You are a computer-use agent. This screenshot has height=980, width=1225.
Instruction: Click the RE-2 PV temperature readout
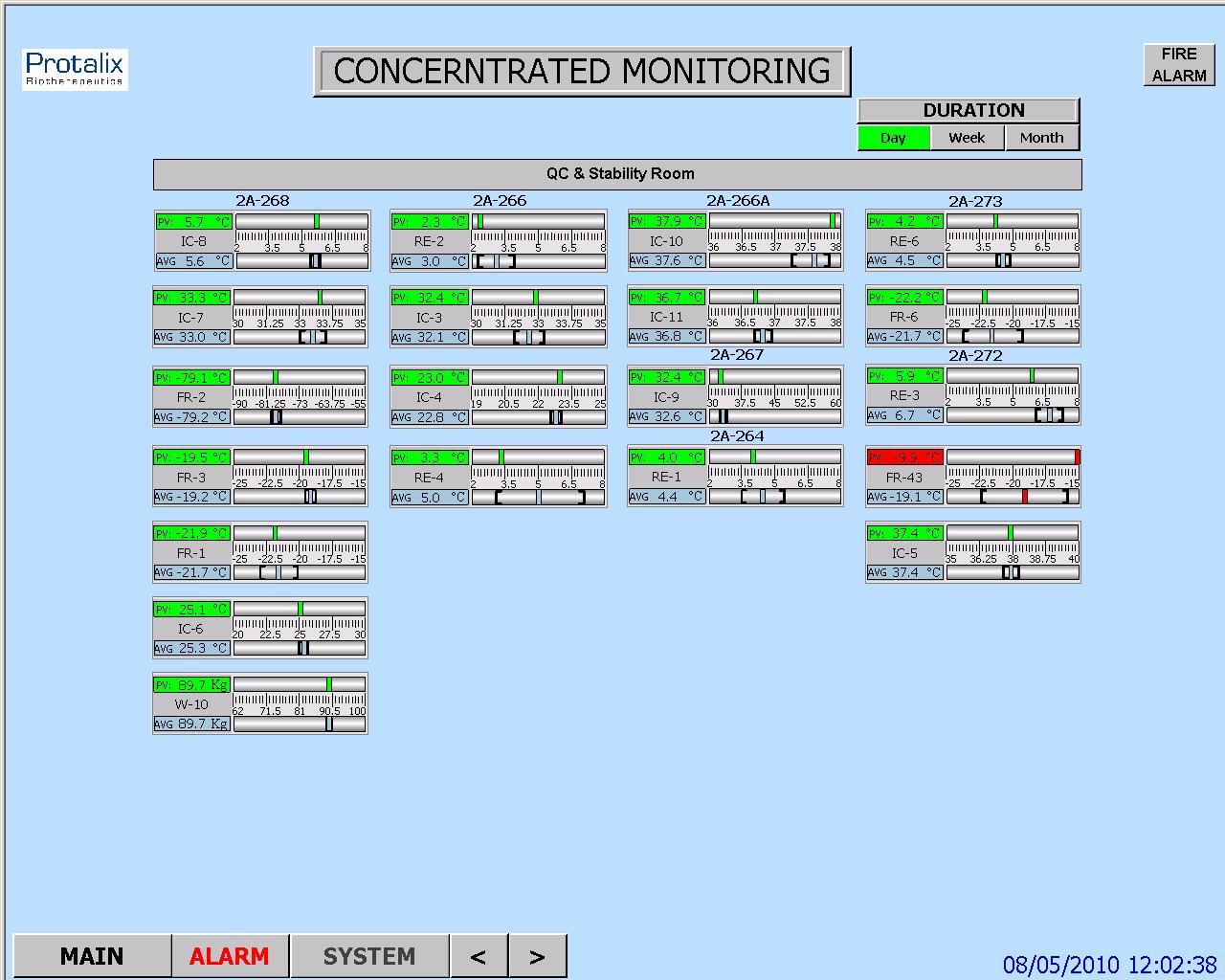click(x=429, y=221)
